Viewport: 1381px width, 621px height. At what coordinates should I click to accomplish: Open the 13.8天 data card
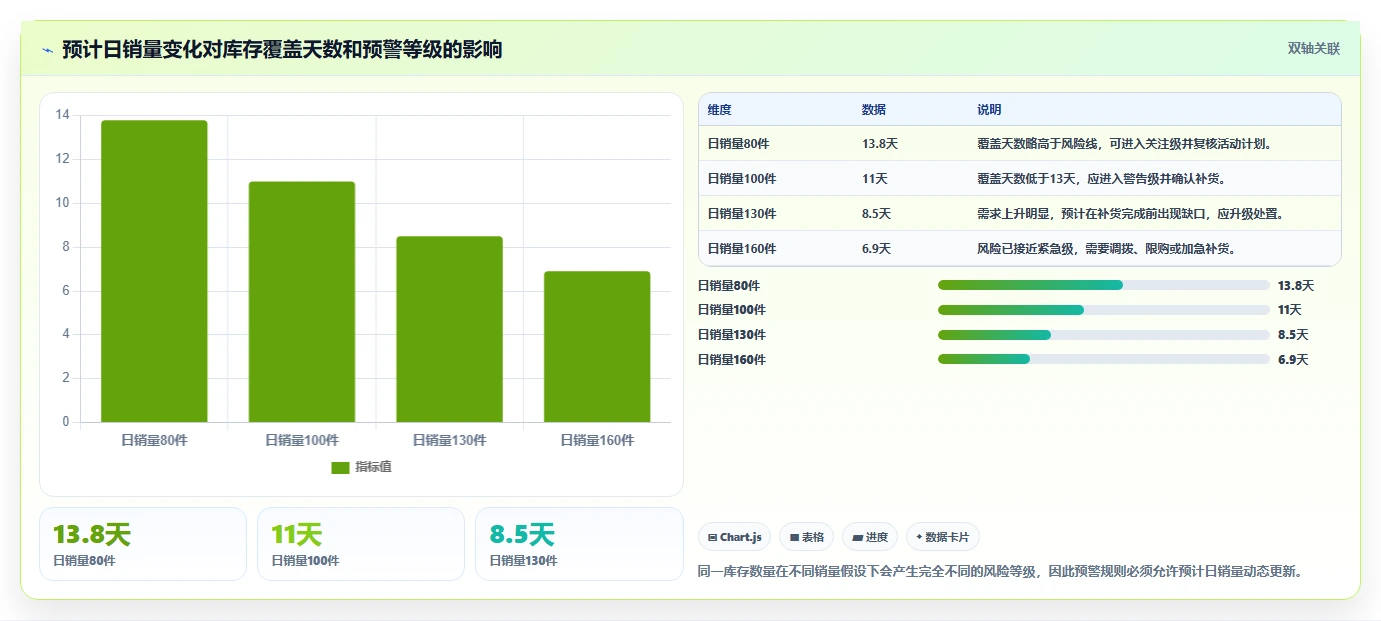(x=143, y=544)
